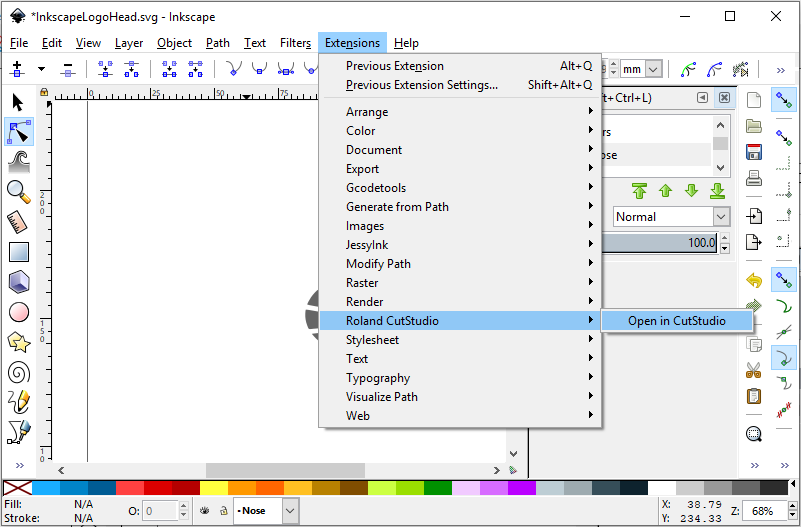Select the Zoom magnifier tool
The width and height of the screenshot is (801, 527).
[x=19, y=192]
